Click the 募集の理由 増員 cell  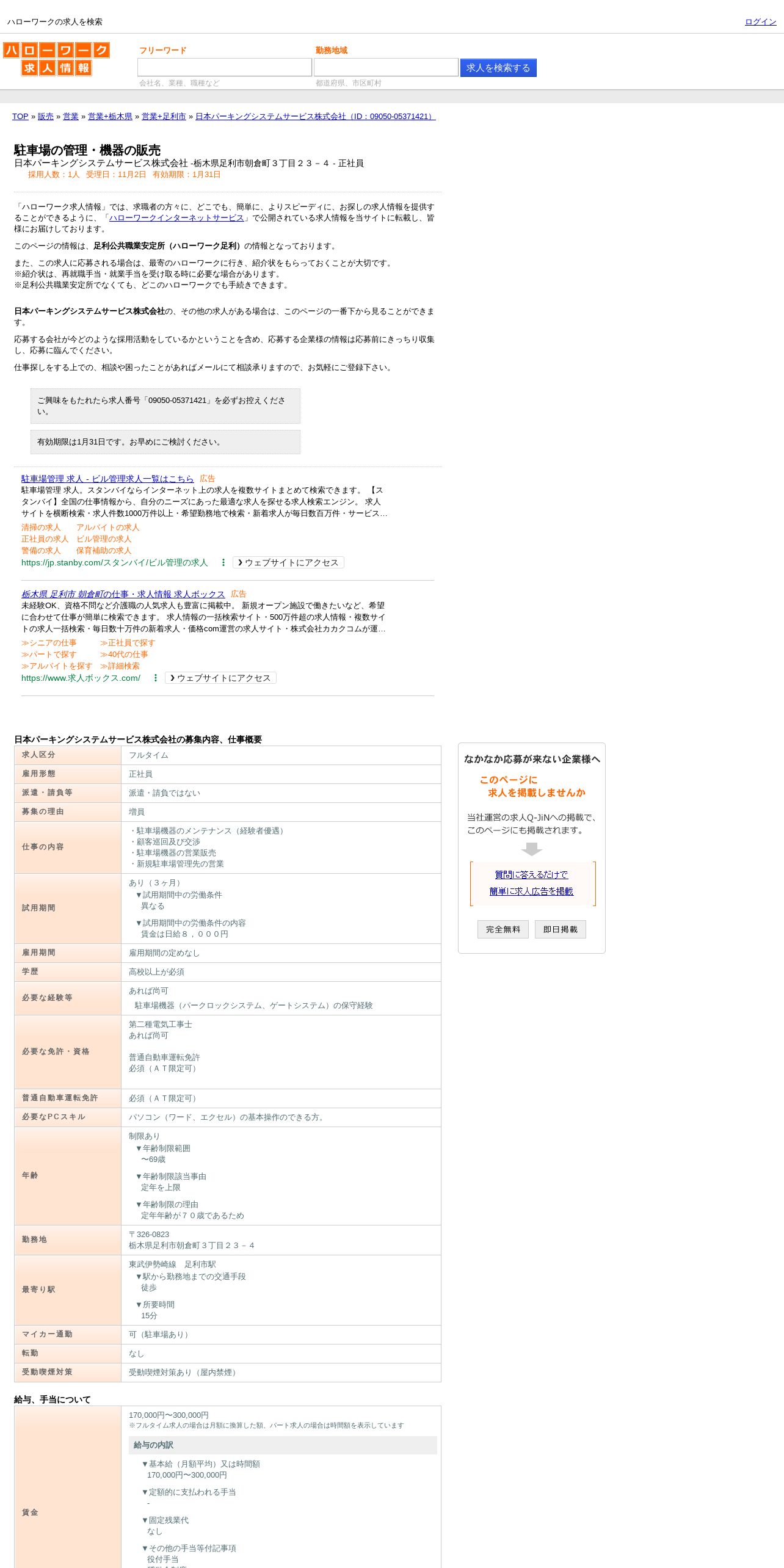coord(281,812)
